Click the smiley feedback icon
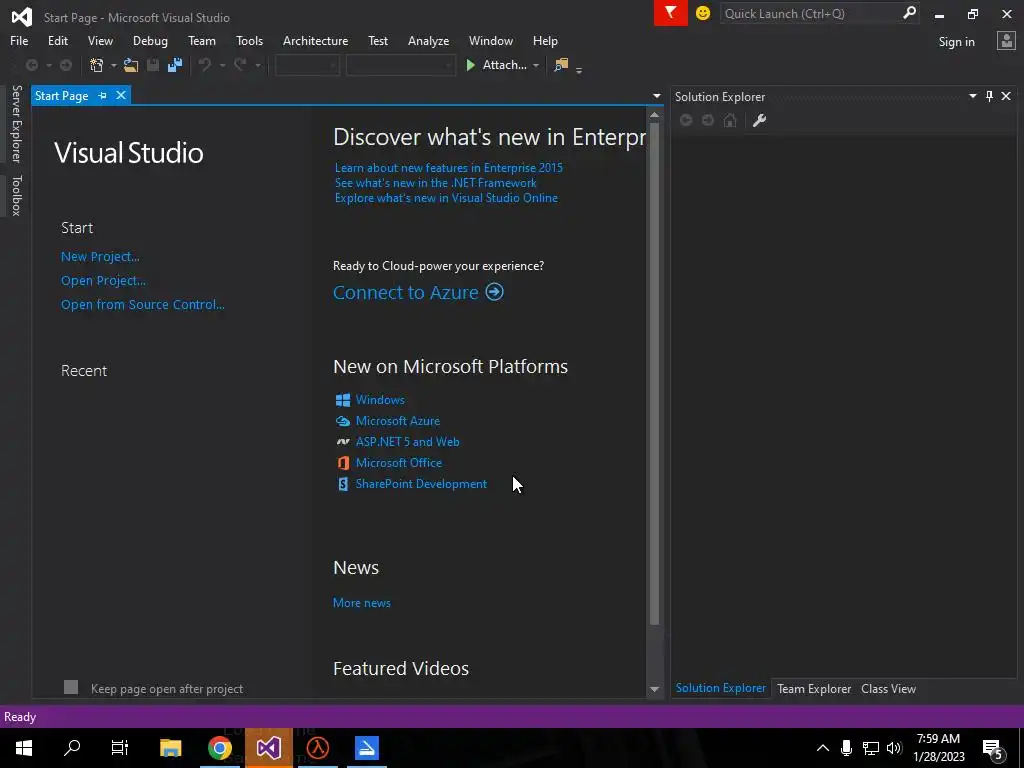This screenshot has width=1024, height=768. pos(703,13)
